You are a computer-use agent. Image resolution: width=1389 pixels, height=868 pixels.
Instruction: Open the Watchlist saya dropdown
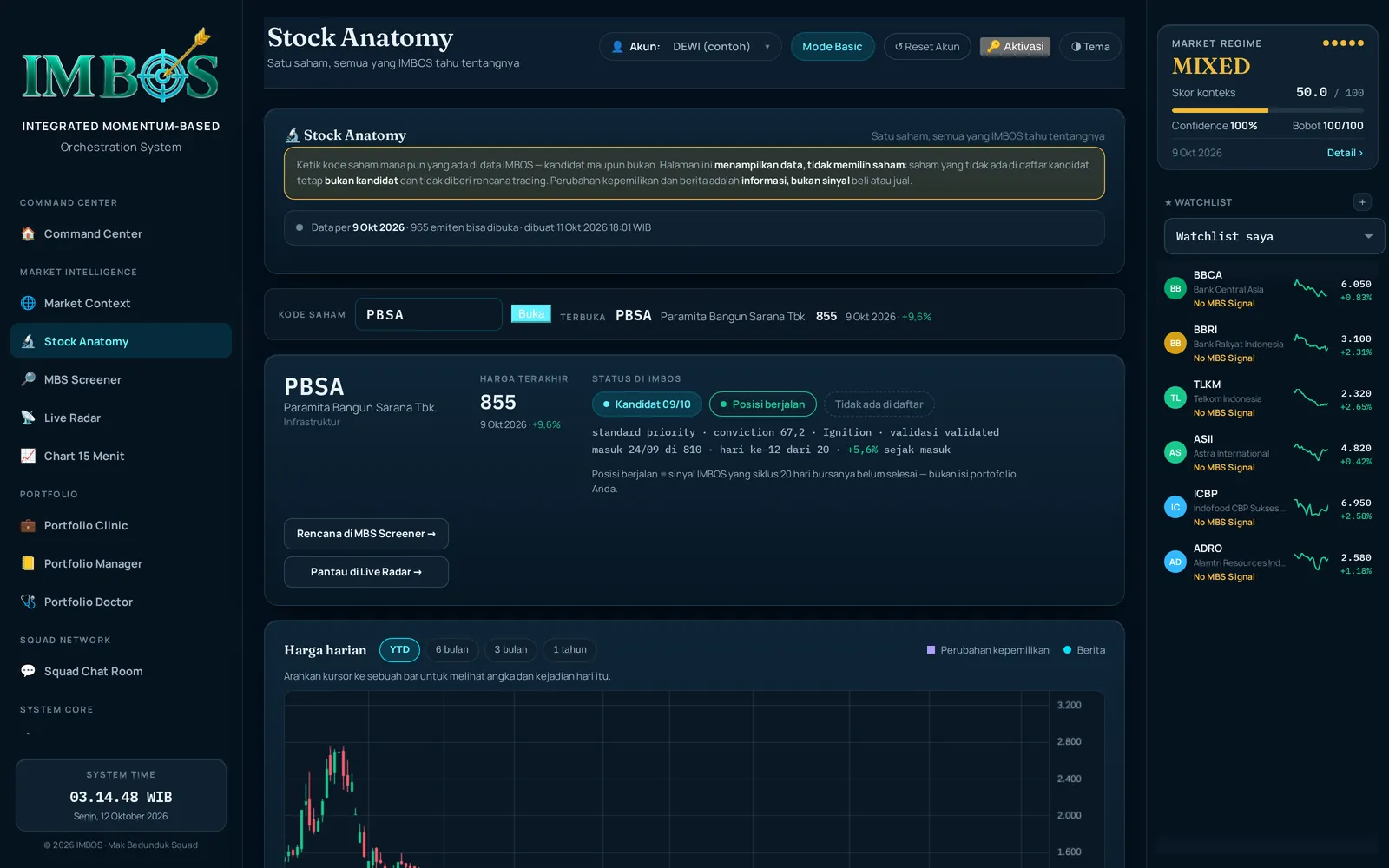1274,236
